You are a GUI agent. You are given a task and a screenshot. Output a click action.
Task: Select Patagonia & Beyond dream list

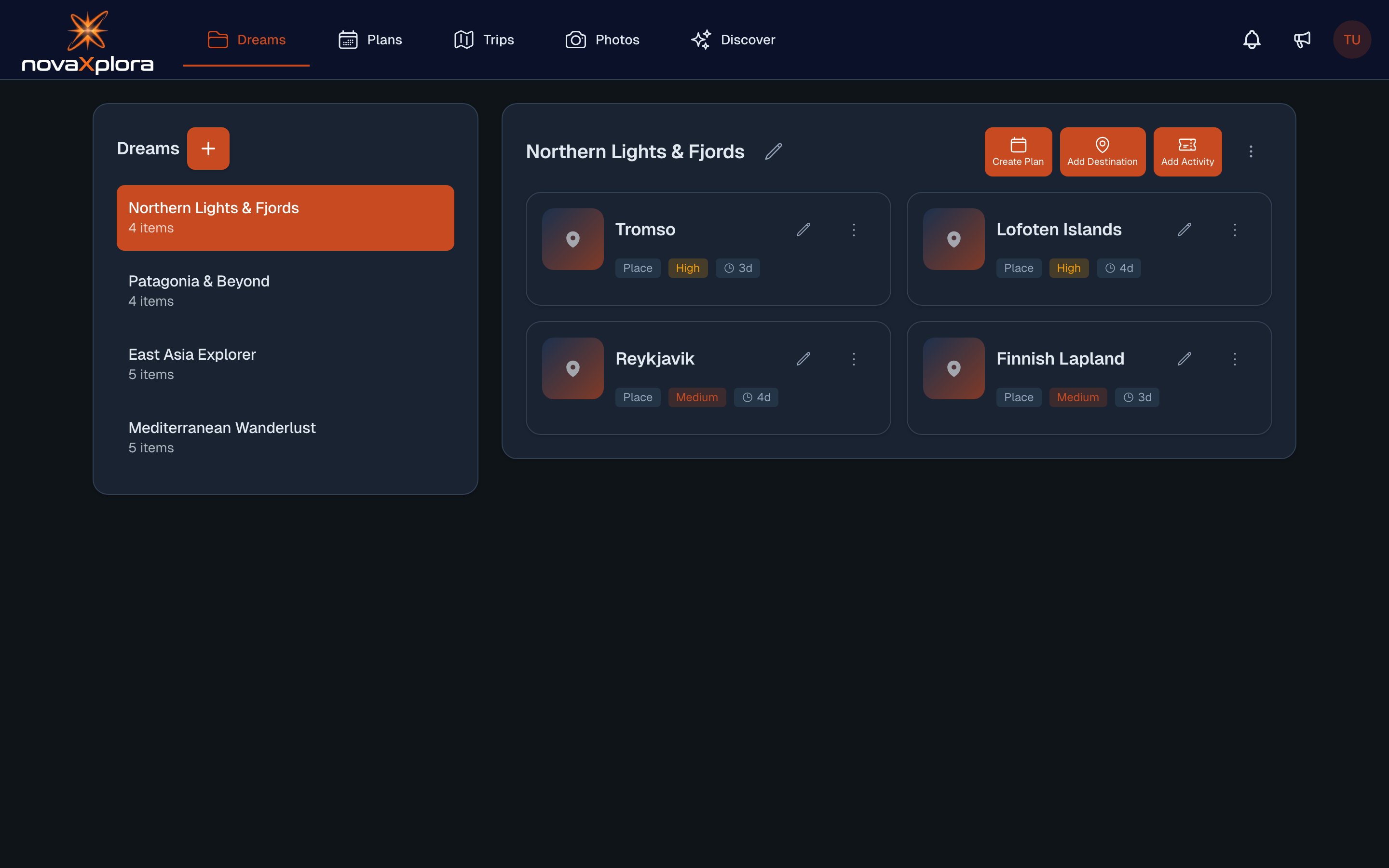point(285,290)
